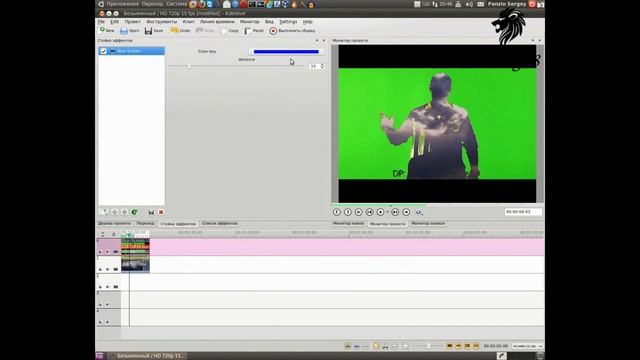Switch to the Монитор клипа tab
The image size is (640, 360).
point(348,223)
